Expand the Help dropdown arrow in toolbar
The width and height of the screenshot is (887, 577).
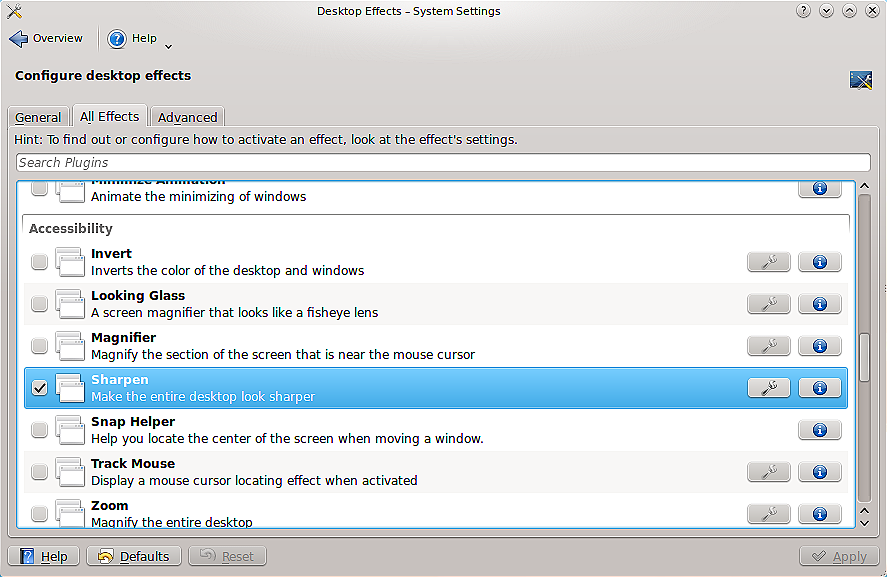168,45
